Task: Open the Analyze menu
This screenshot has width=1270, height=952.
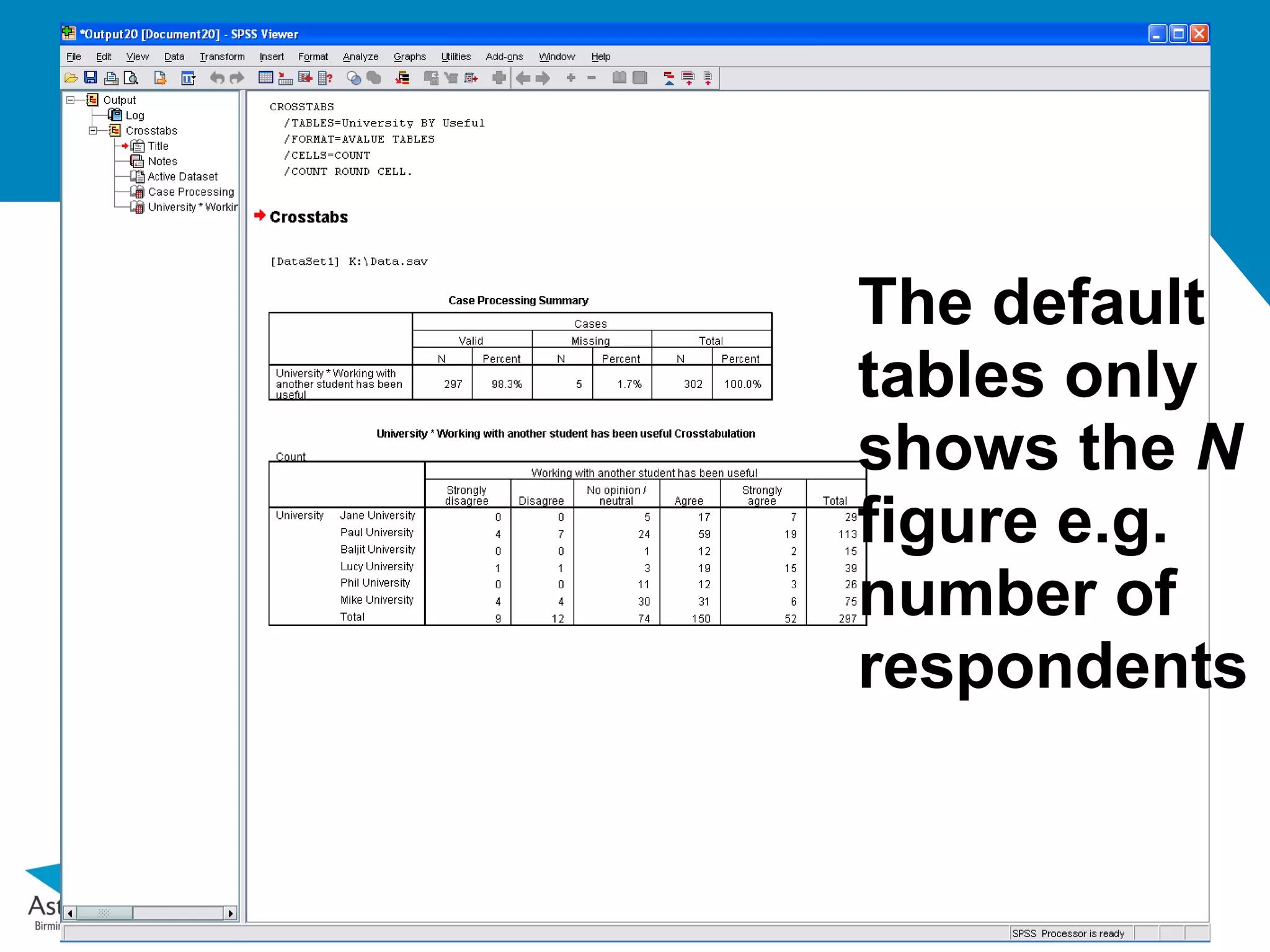Action: coord(360,57)
